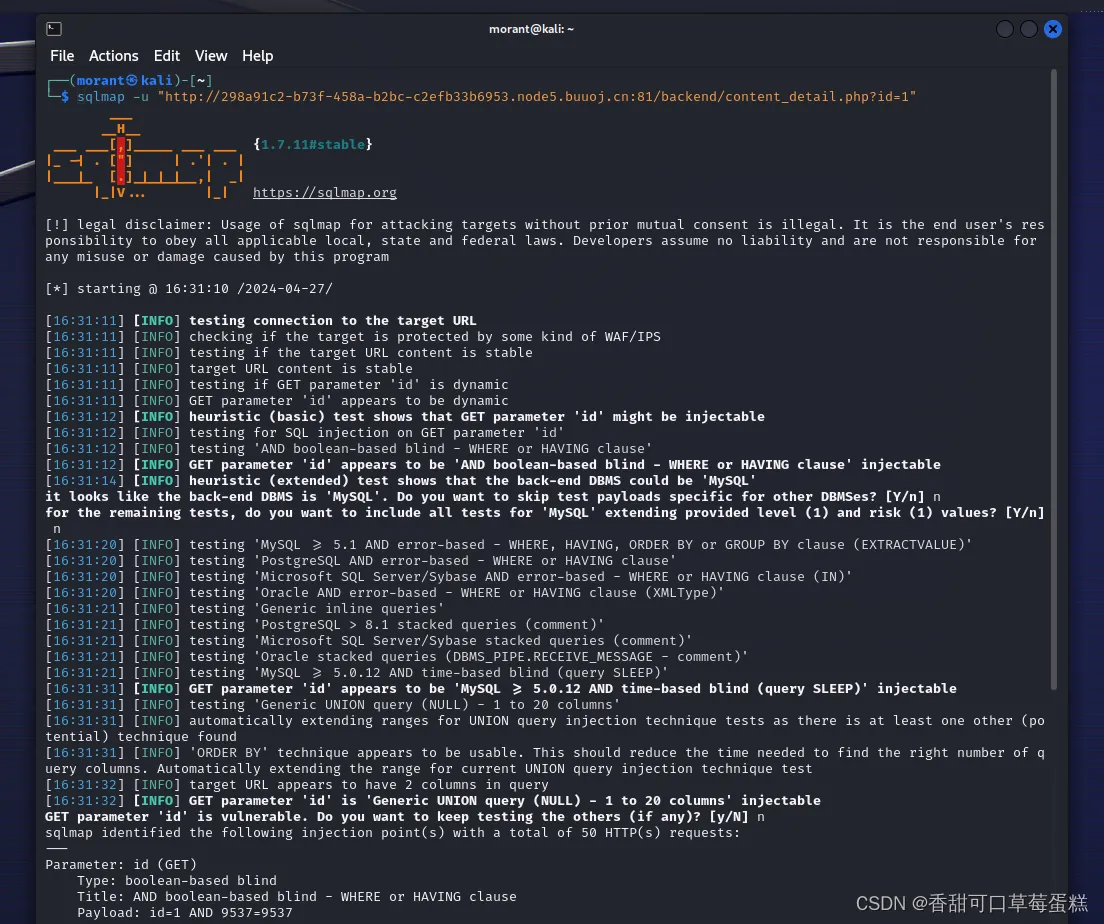
Task: Open the Help menu
Action: click(258, 56)
